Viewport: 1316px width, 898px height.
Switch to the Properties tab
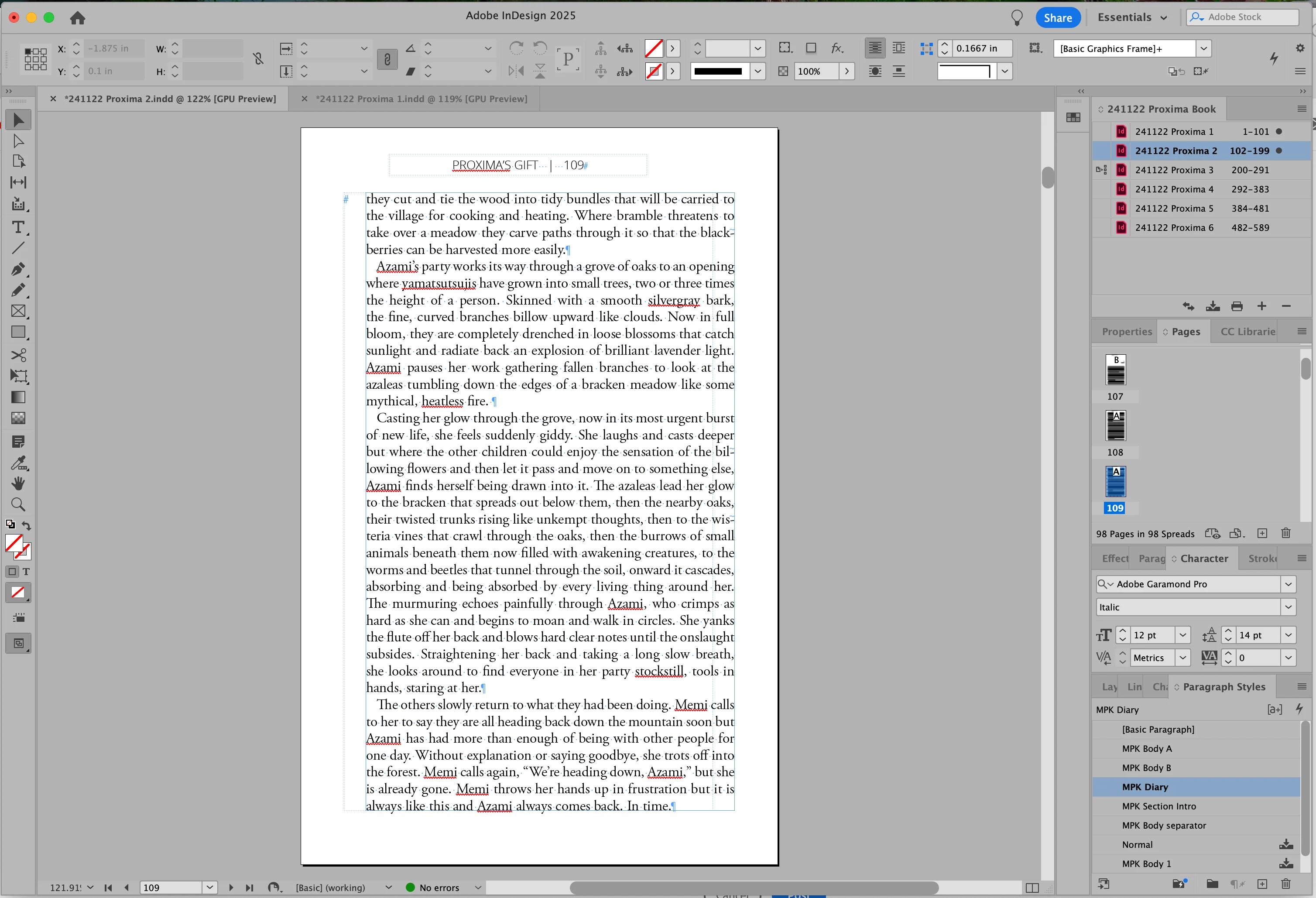1126,332
